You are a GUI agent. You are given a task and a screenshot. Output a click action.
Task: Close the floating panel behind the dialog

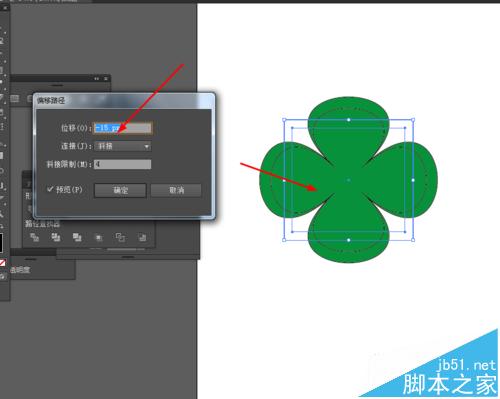[106, 79]
